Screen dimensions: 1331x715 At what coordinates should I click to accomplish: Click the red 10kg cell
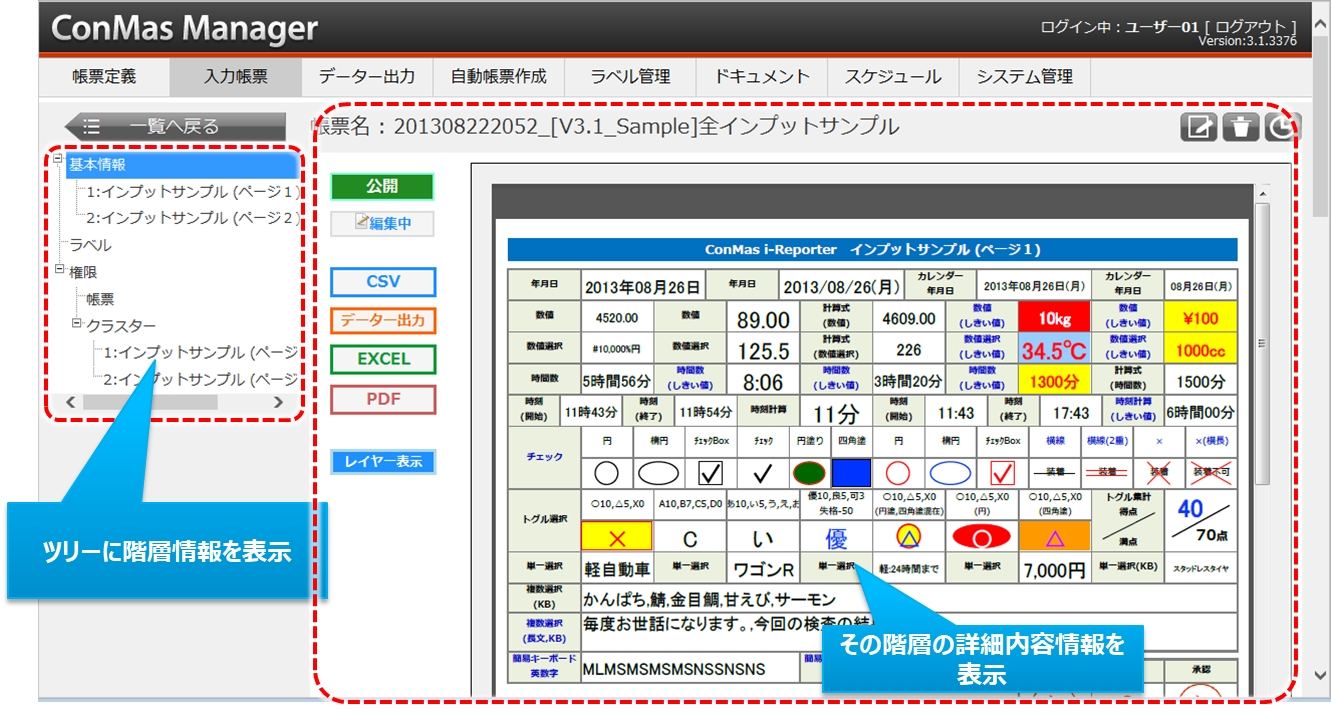(1054, 318)
